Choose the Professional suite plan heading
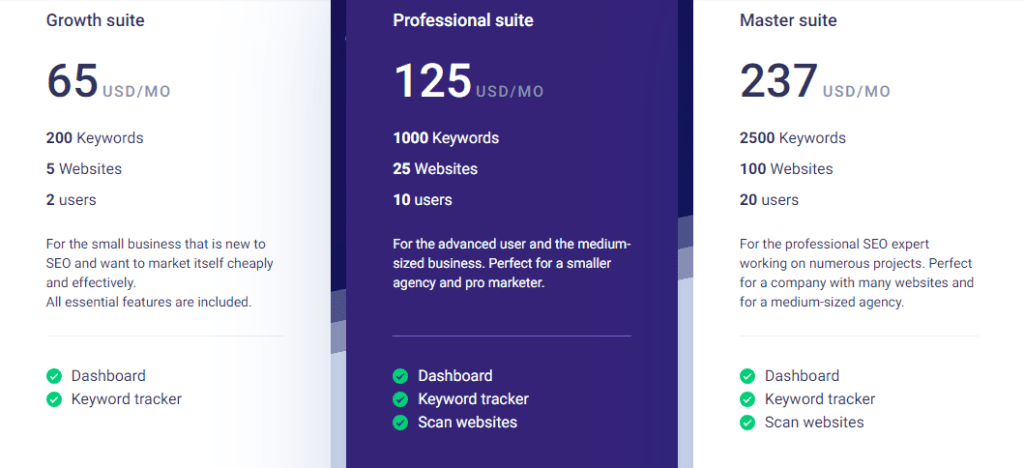The height and width of the screenshot is (468, 1024). [x=463, y=20]
